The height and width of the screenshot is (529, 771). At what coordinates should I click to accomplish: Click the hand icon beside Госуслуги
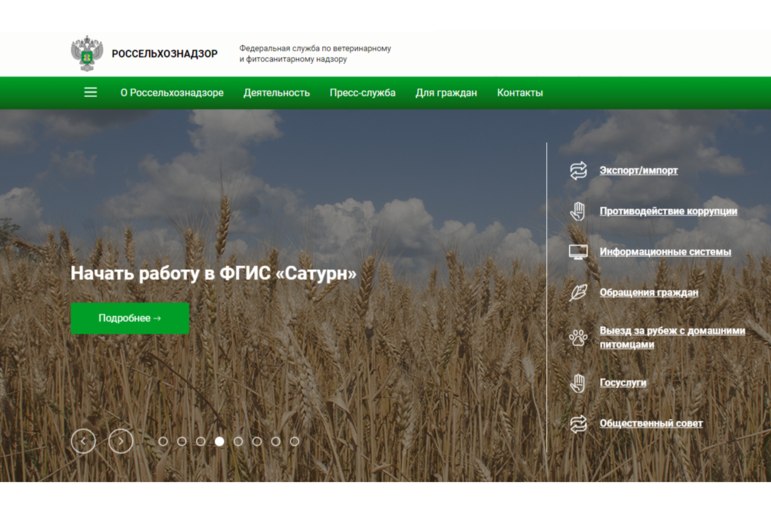pos(578,383)
